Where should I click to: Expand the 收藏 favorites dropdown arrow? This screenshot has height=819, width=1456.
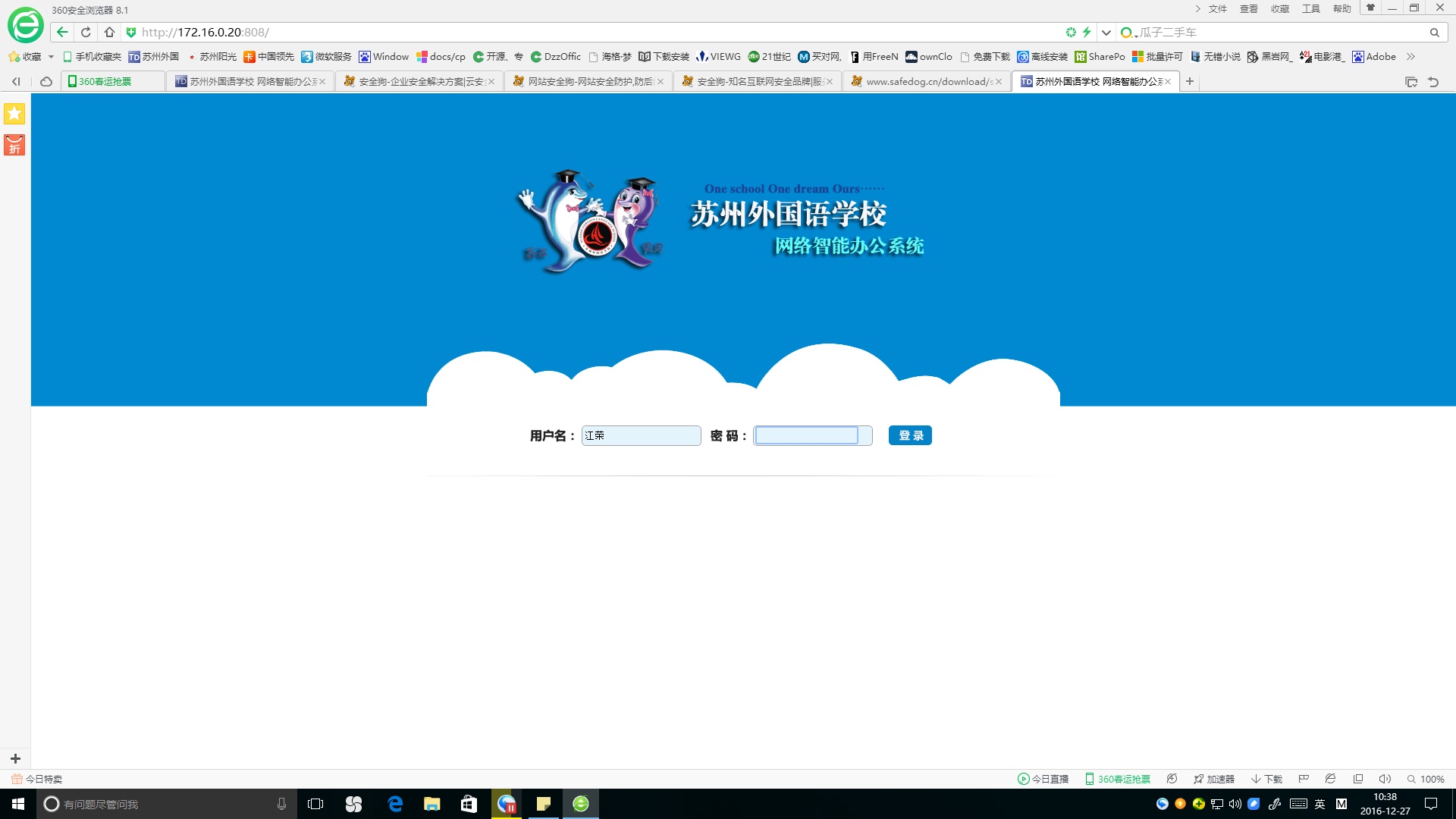(x=51, y=57)
